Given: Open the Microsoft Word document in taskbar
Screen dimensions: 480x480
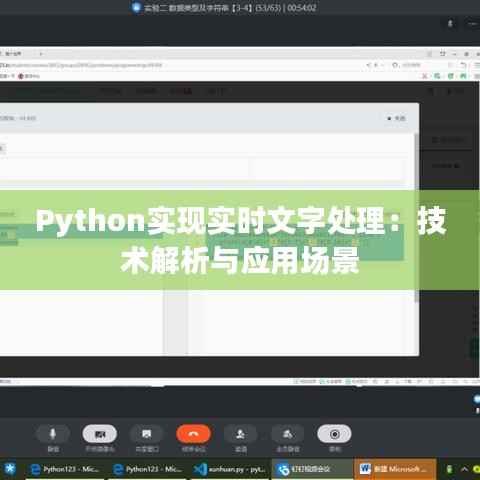Looking at the screenshot, I should tap(395, 469).
